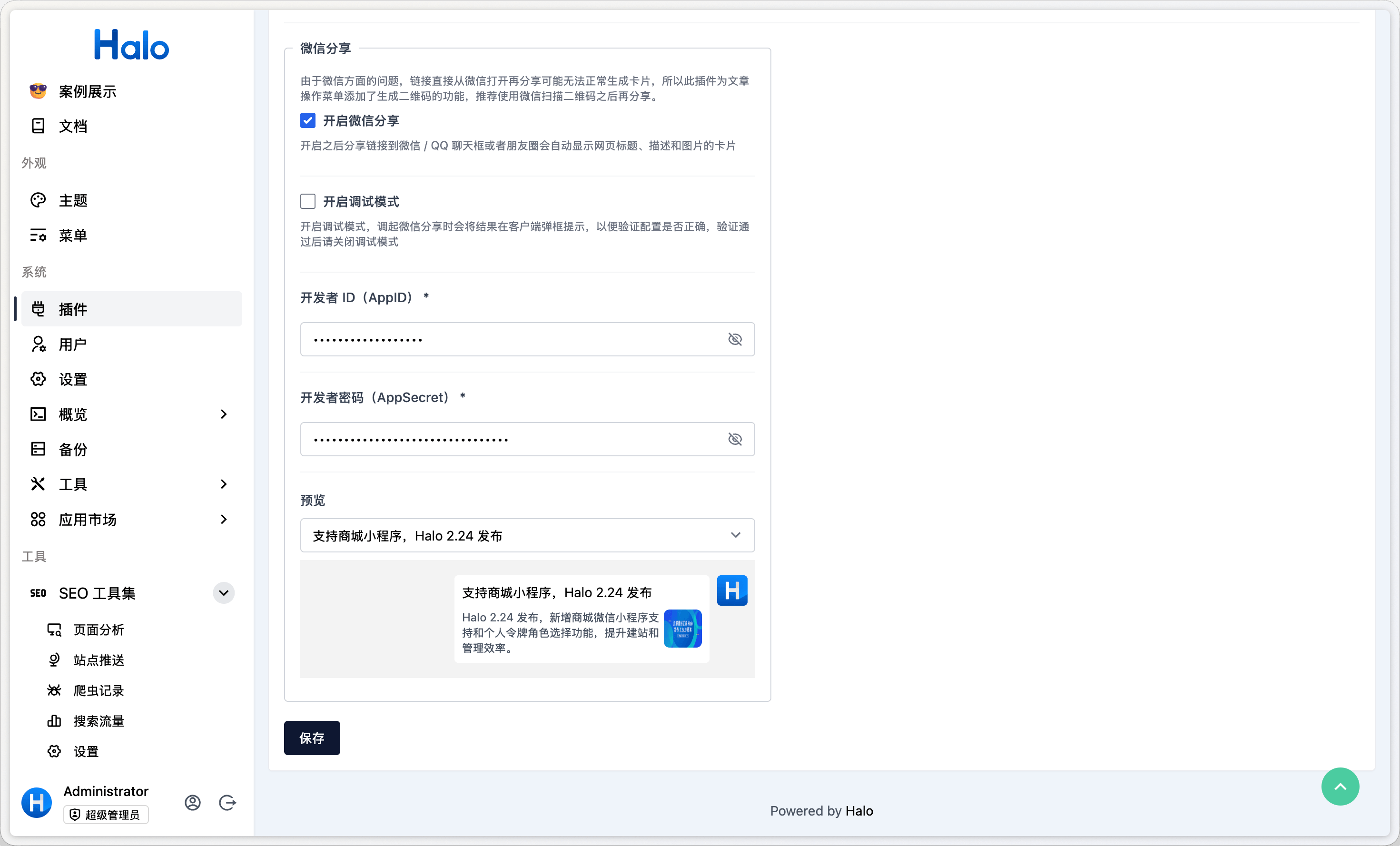
Task: Click the Administrator avatar
Action: tap(37, 802)
